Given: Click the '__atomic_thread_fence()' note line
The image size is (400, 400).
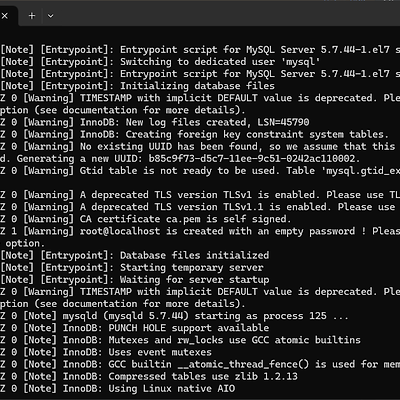Looking at the screenshot, I should tap(200, 364).
